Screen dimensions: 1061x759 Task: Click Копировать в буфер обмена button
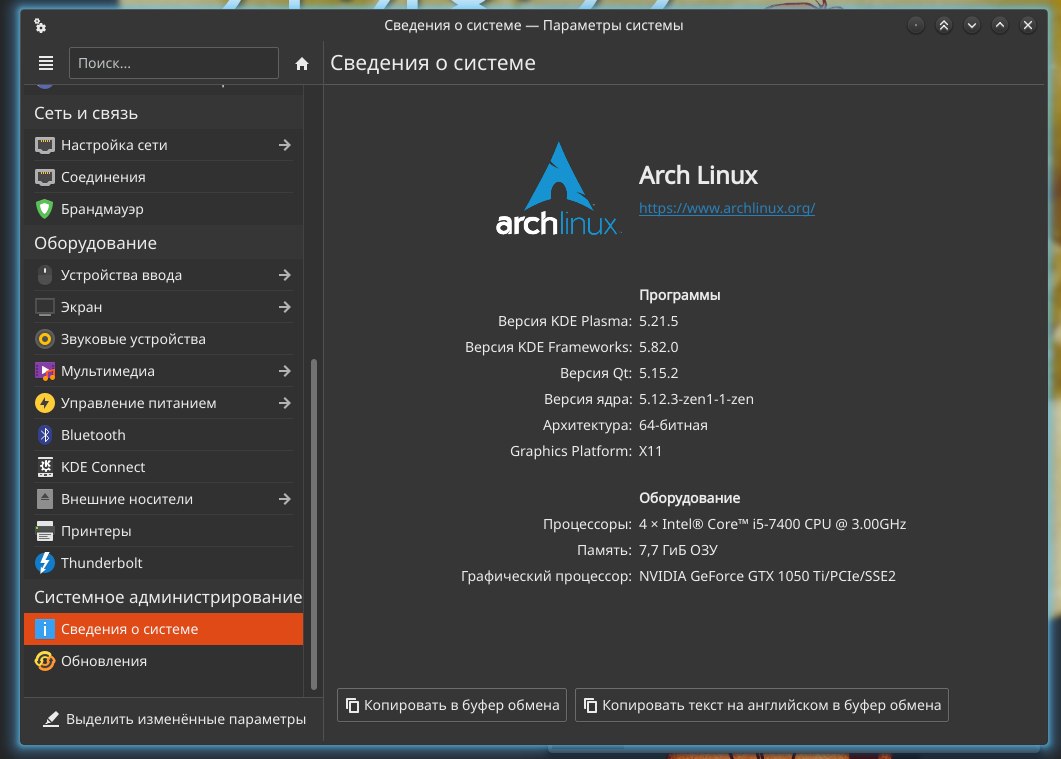(x=452, y=705)
